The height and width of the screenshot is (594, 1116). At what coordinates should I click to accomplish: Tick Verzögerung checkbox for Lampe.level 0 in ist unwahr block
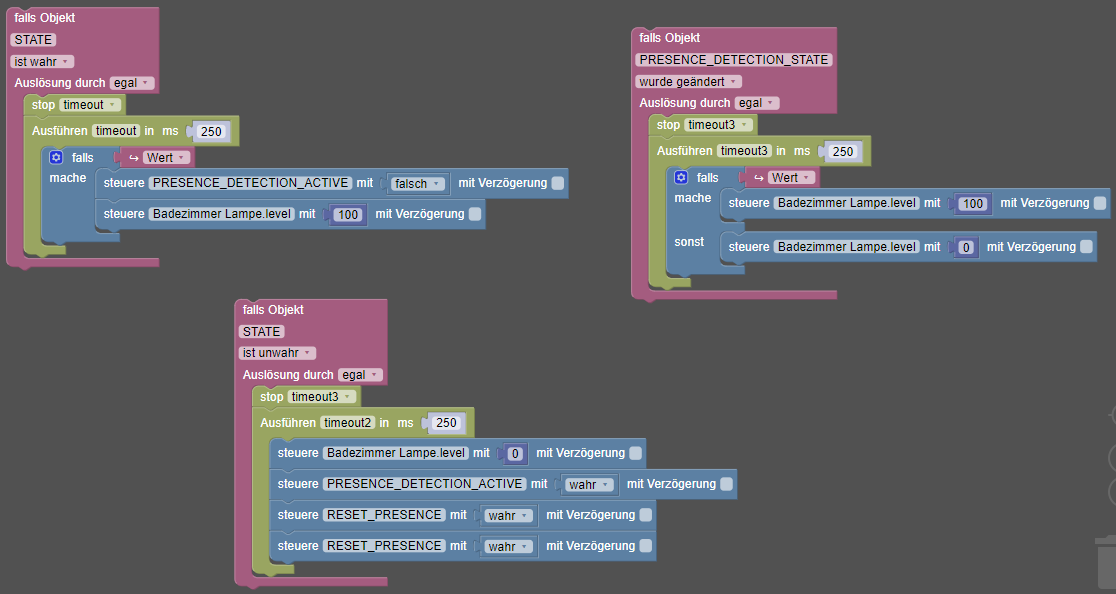tap(636, 453)
